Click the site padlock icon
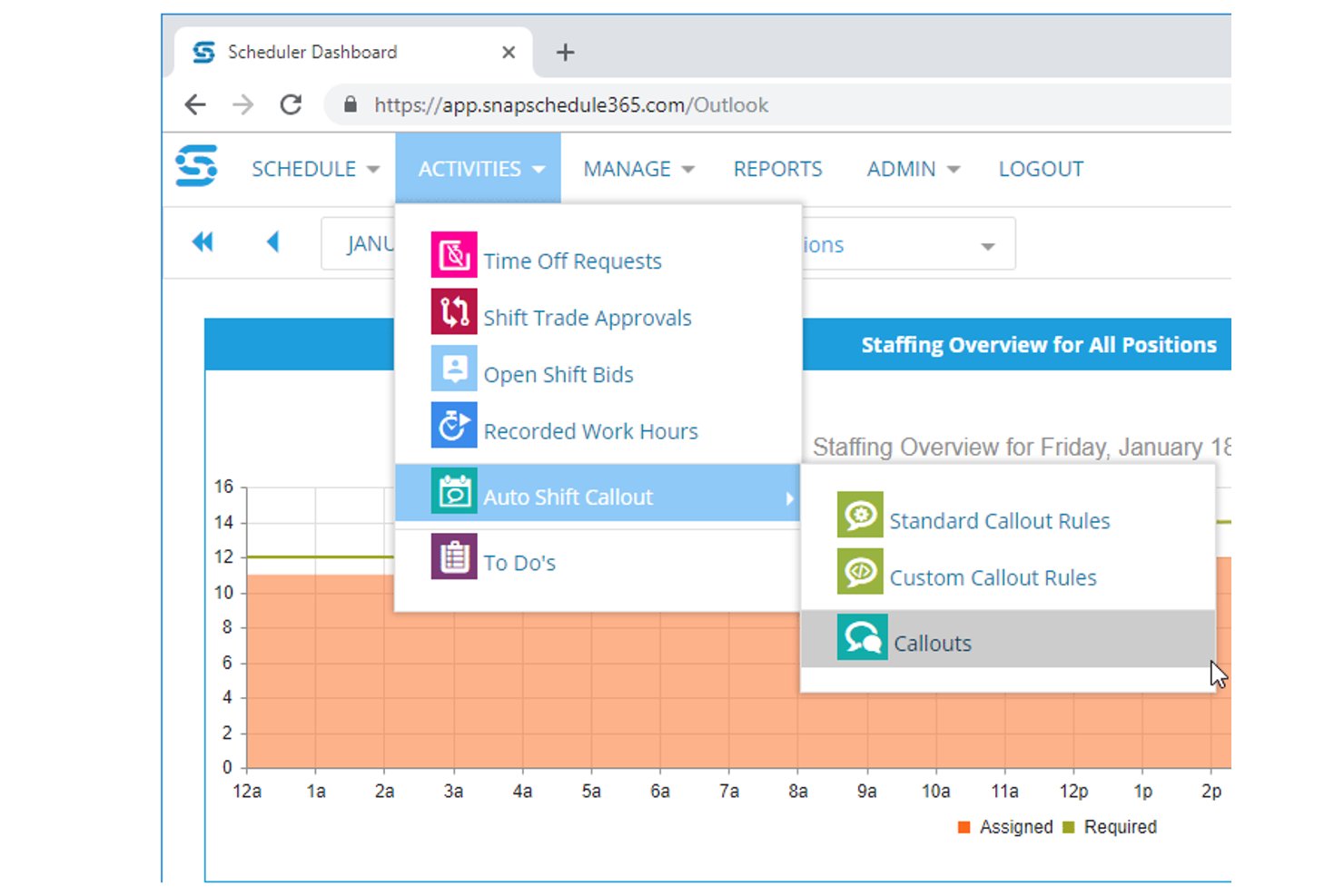The height and width of the screenshot is (896, 1344). click(351, 104)
